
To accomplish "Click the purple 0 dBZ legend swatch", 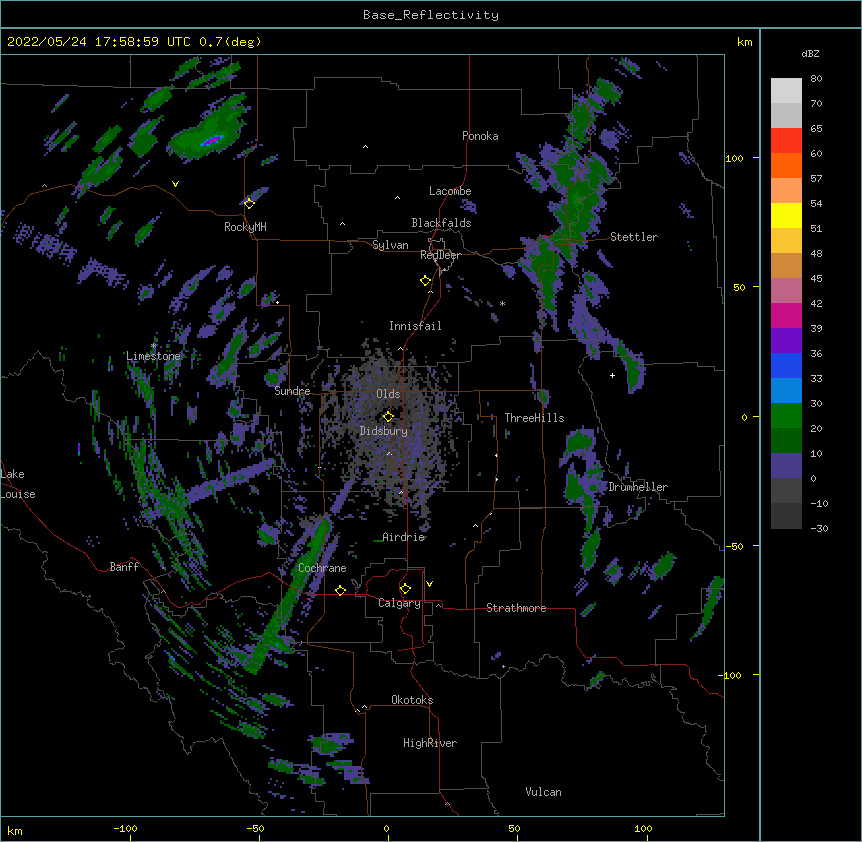I will (x=786, y=466).
